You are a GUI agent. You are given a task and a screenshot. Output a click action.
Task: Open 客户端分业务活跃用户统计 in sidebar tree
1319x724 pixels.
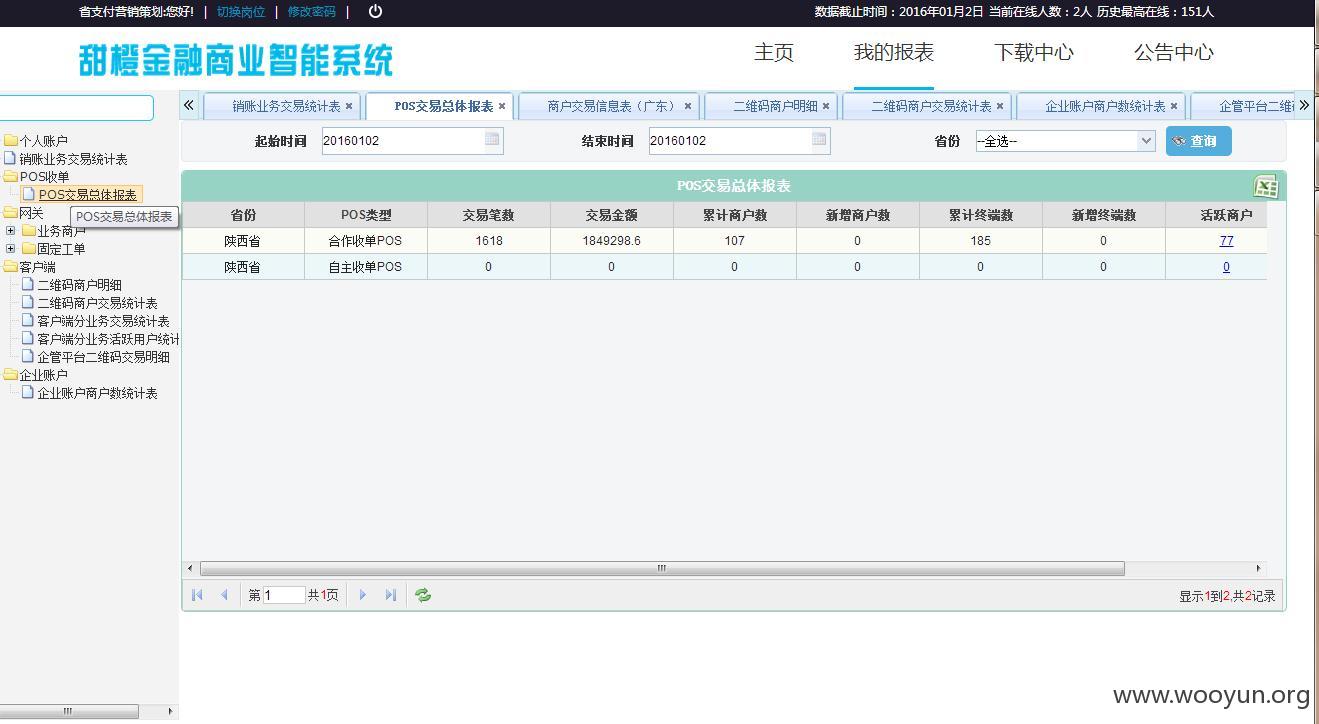(108, 339)
